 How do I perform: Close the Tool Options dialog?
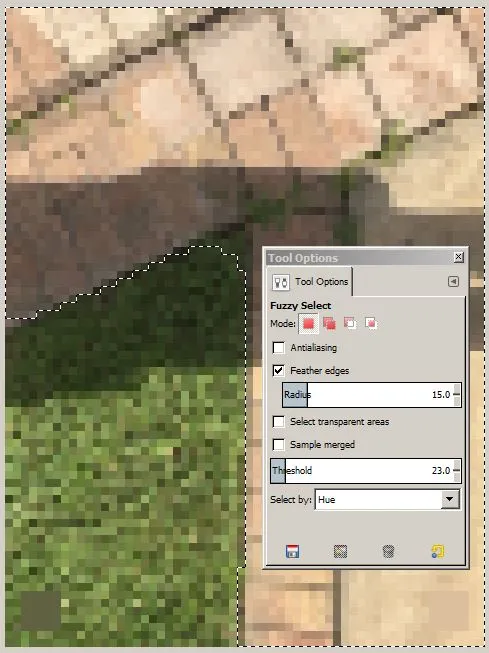(458, 257)
